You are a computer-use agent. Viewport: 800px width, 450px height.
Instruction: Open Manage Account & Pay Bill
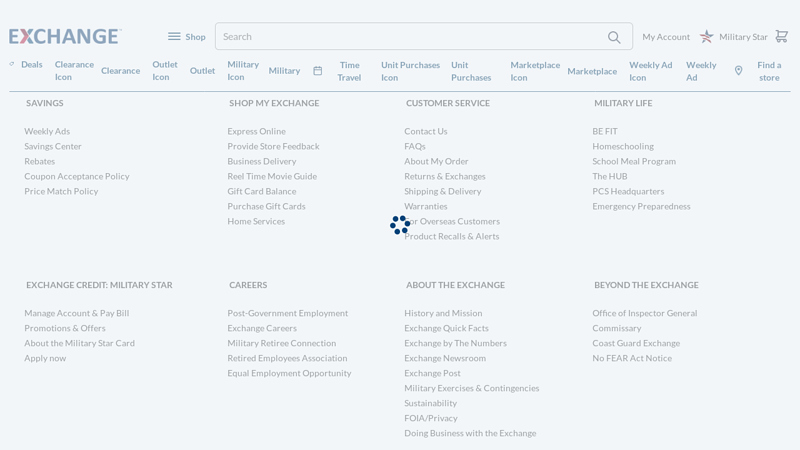pyautogui.click(x=77, y=313)
